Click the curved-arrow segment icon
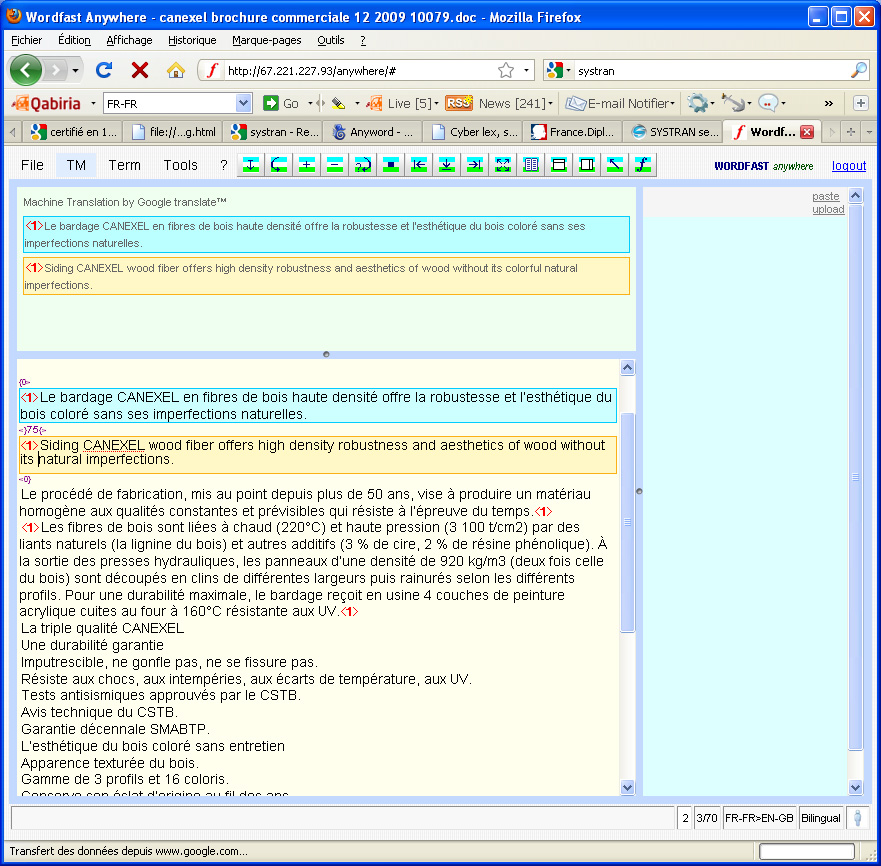 coord(279,165)
